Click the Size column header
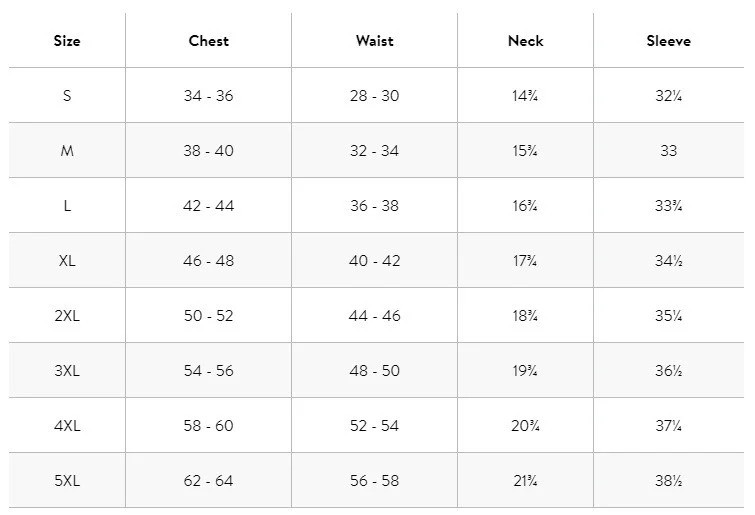The height and width of the screenshot is (515, 755). (x=67, y=41)
